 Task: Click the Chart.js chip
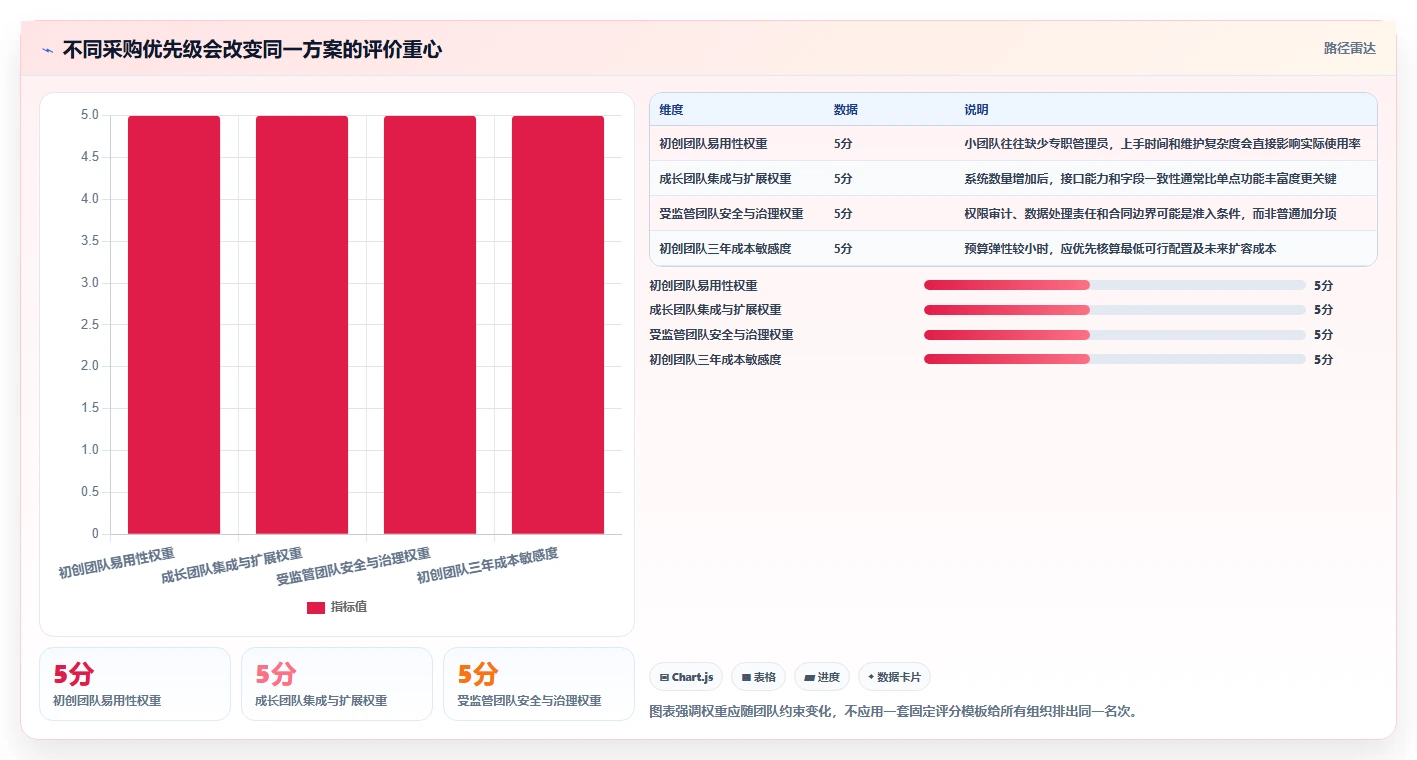(x=686, y=677)
